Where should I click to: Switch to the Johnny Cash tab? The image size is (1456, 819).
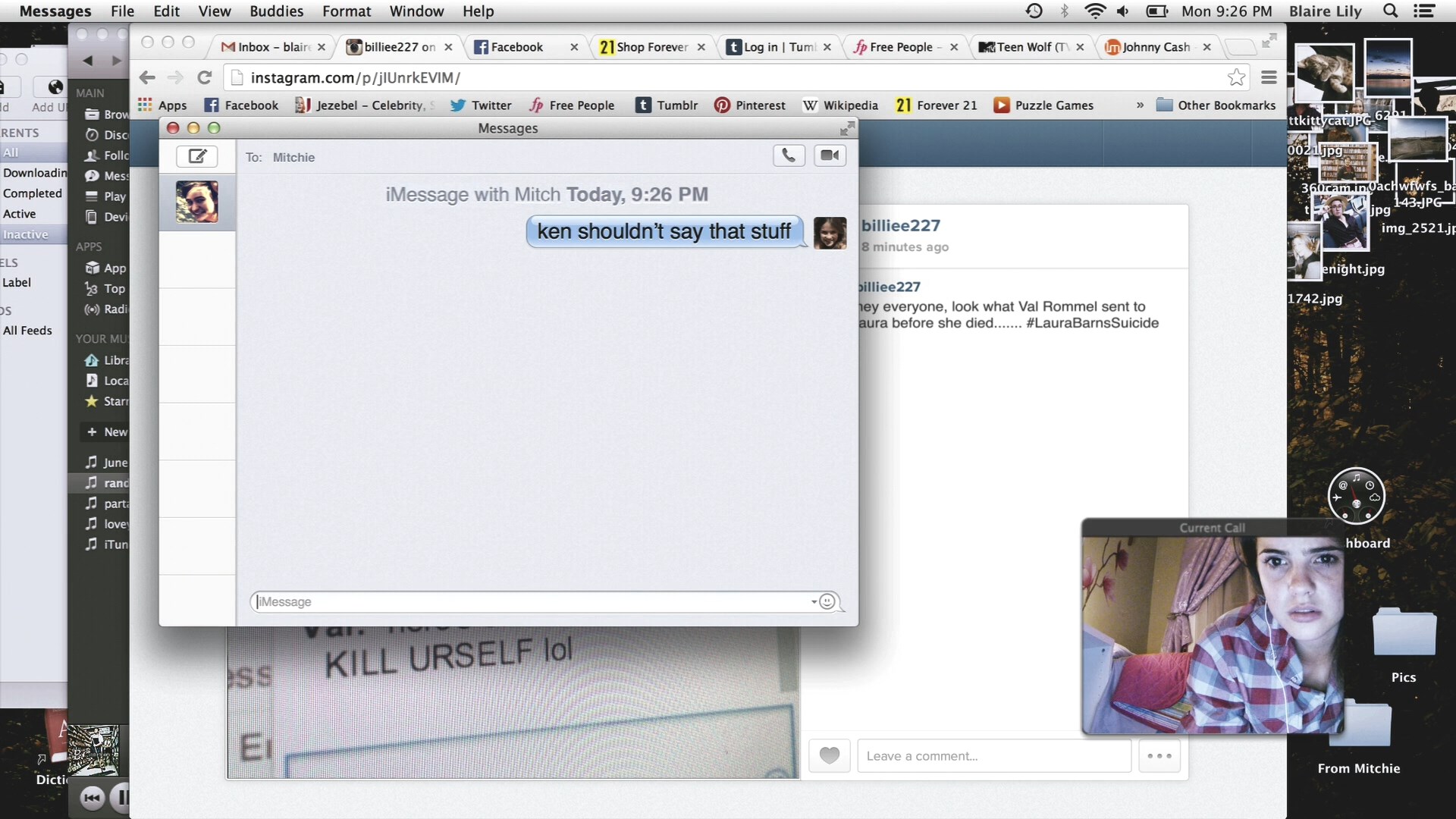click(1157, 47)
